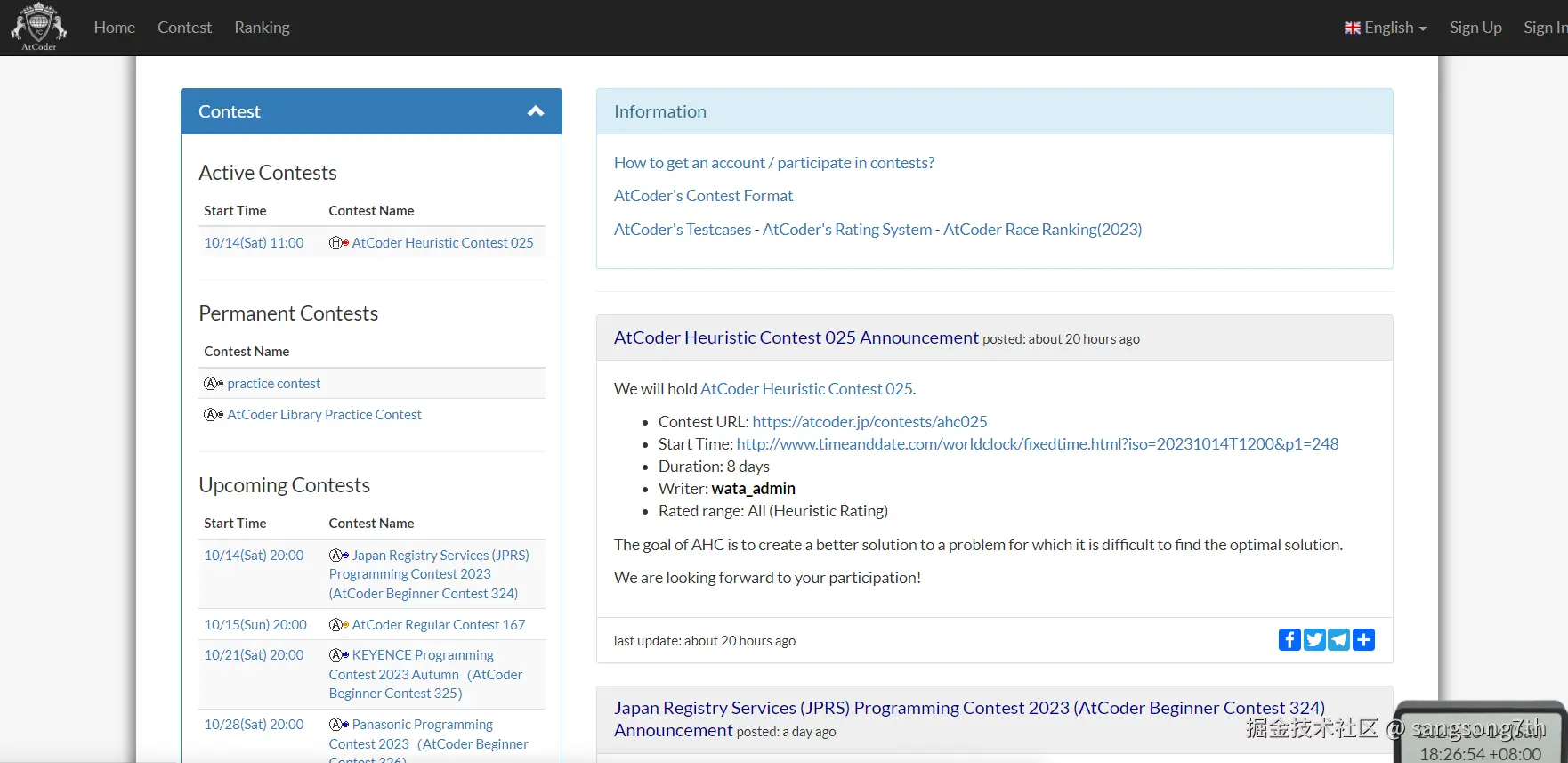Open the timeanddate.com start time link
The height and width of the screenshot is (763, 1568).
[x=1038, y=443]
